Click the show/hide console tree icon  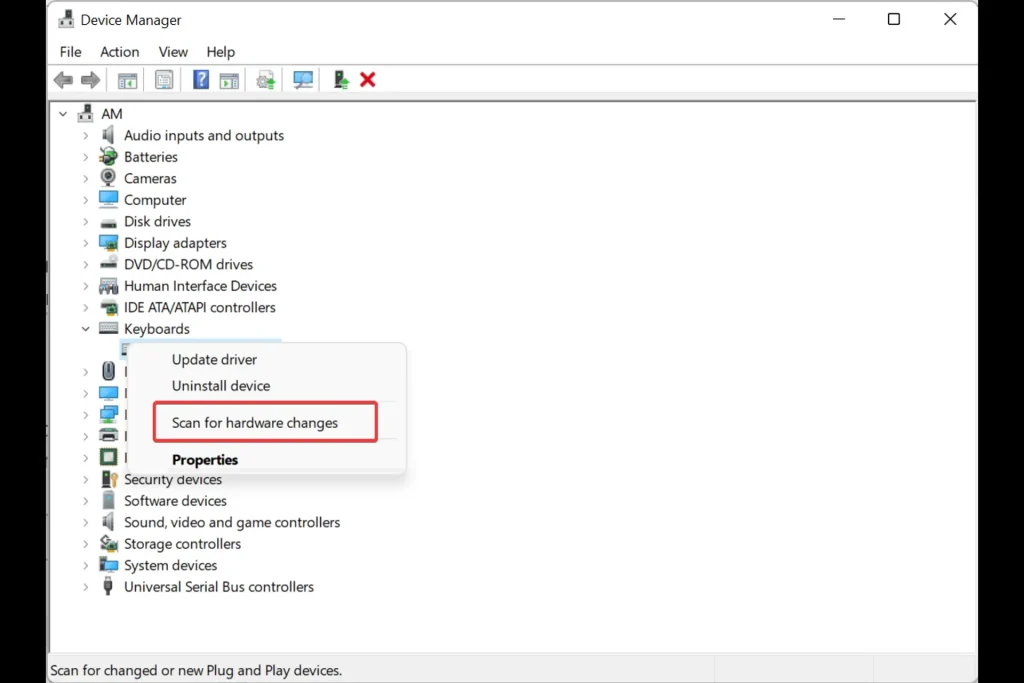128,80
